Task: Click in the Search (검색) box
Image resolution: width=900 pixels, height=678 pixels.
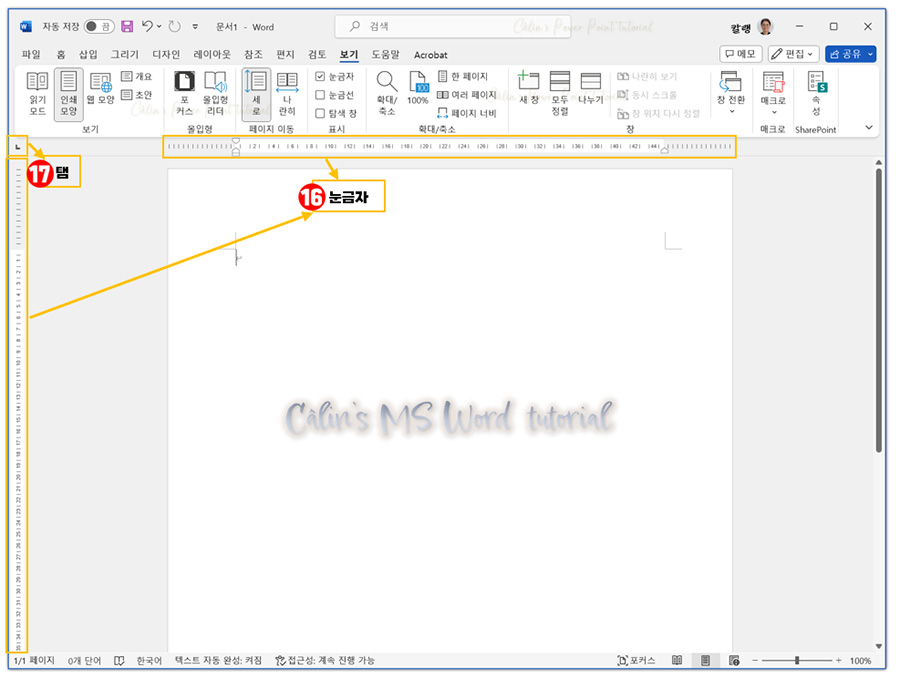Action: pos(453,26)
